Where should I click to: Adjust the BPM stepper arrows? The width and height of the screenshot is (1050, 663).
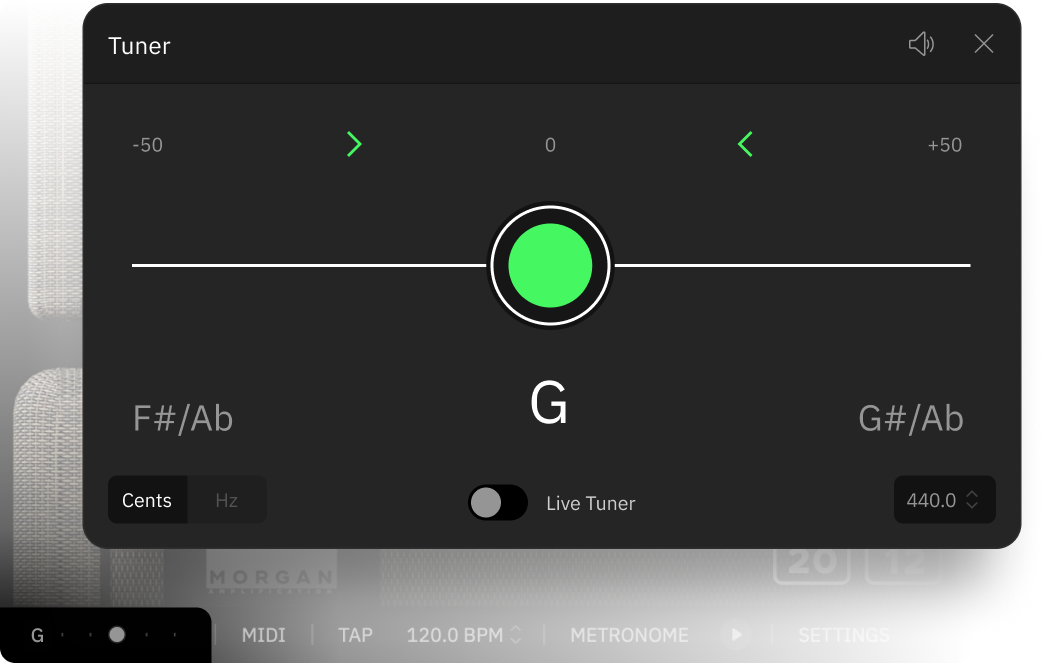(516, 635)
